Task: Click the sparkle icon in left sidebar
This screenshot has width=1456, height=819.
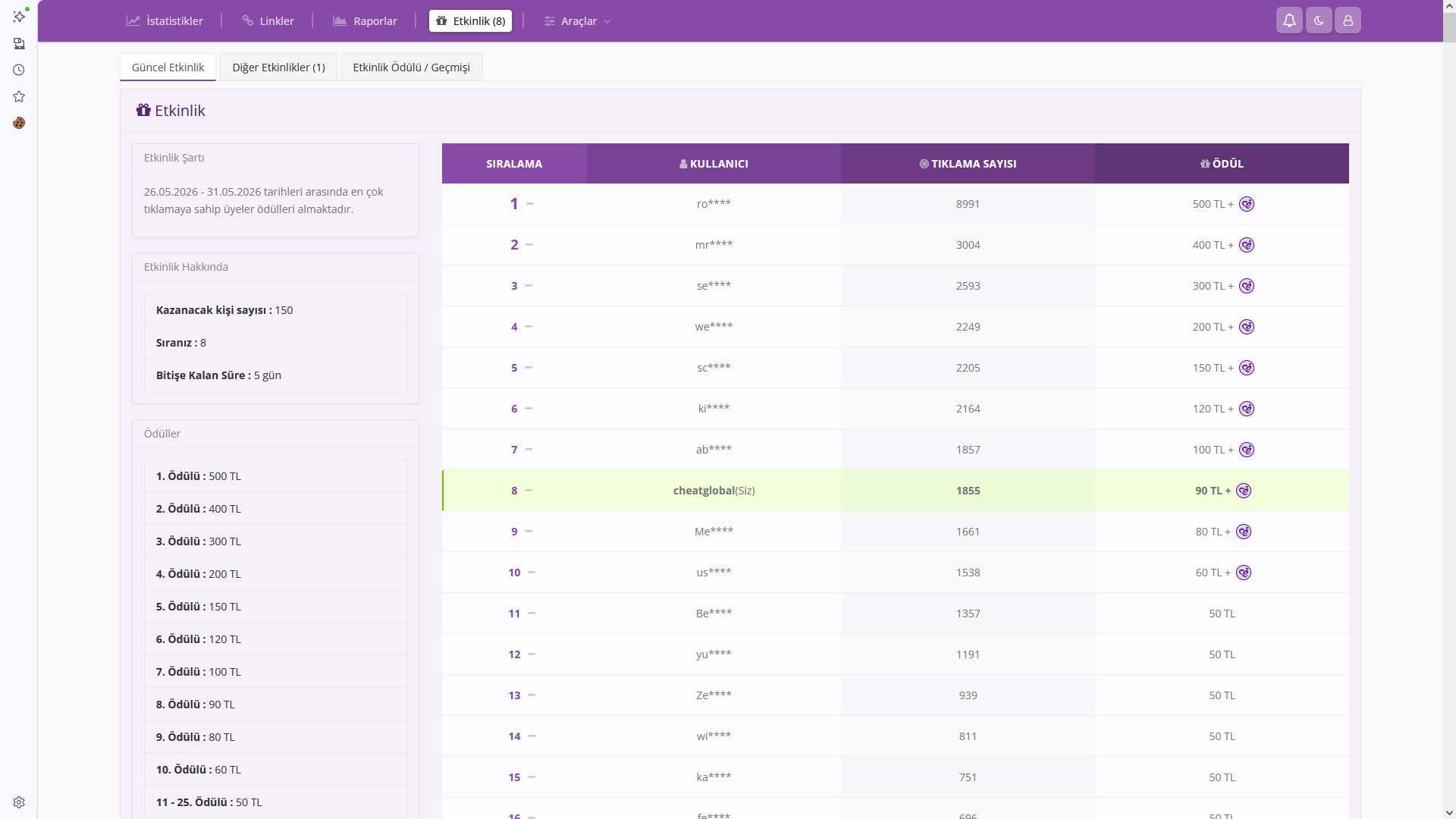Action: click(x=19, y=16)
